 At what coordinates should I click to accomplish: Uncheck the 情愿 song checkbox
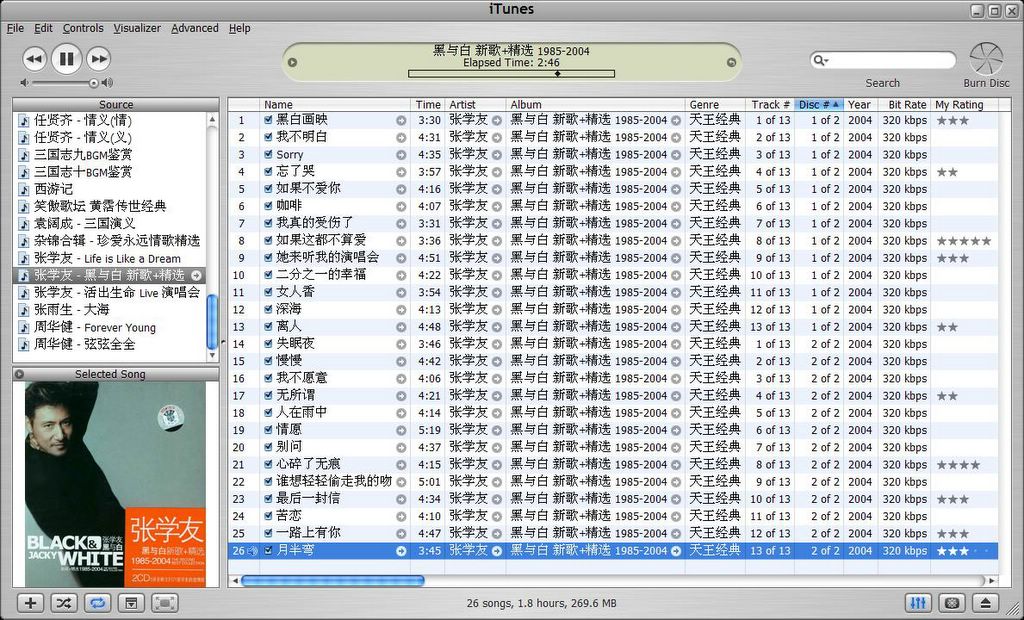coord(268,431)
